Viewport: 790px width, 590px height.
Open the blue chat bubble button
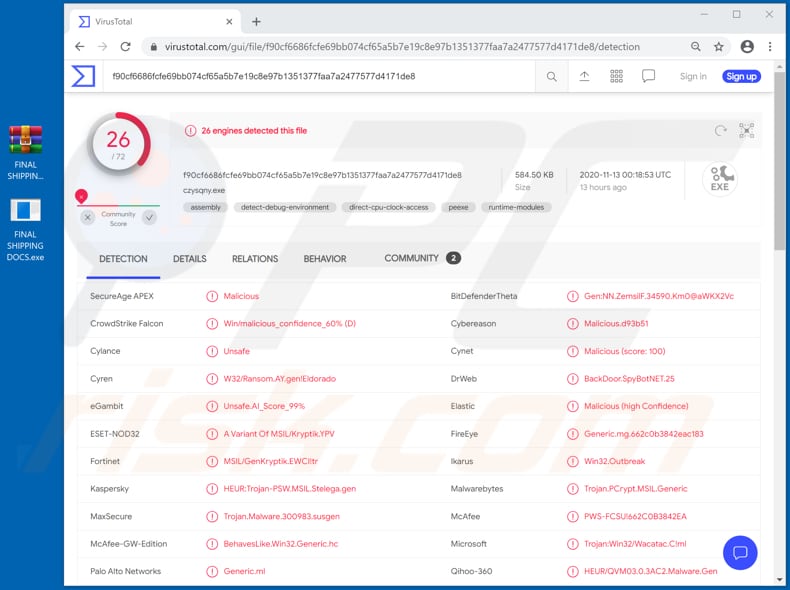tap(740, 553)
